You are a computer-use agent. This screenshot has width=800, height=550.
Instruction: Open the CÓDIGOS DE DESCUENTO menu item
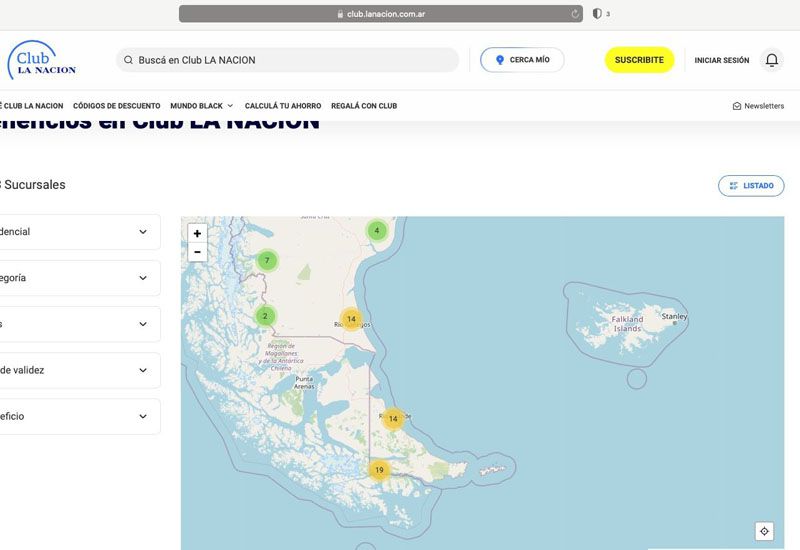(x=116, y=106)
